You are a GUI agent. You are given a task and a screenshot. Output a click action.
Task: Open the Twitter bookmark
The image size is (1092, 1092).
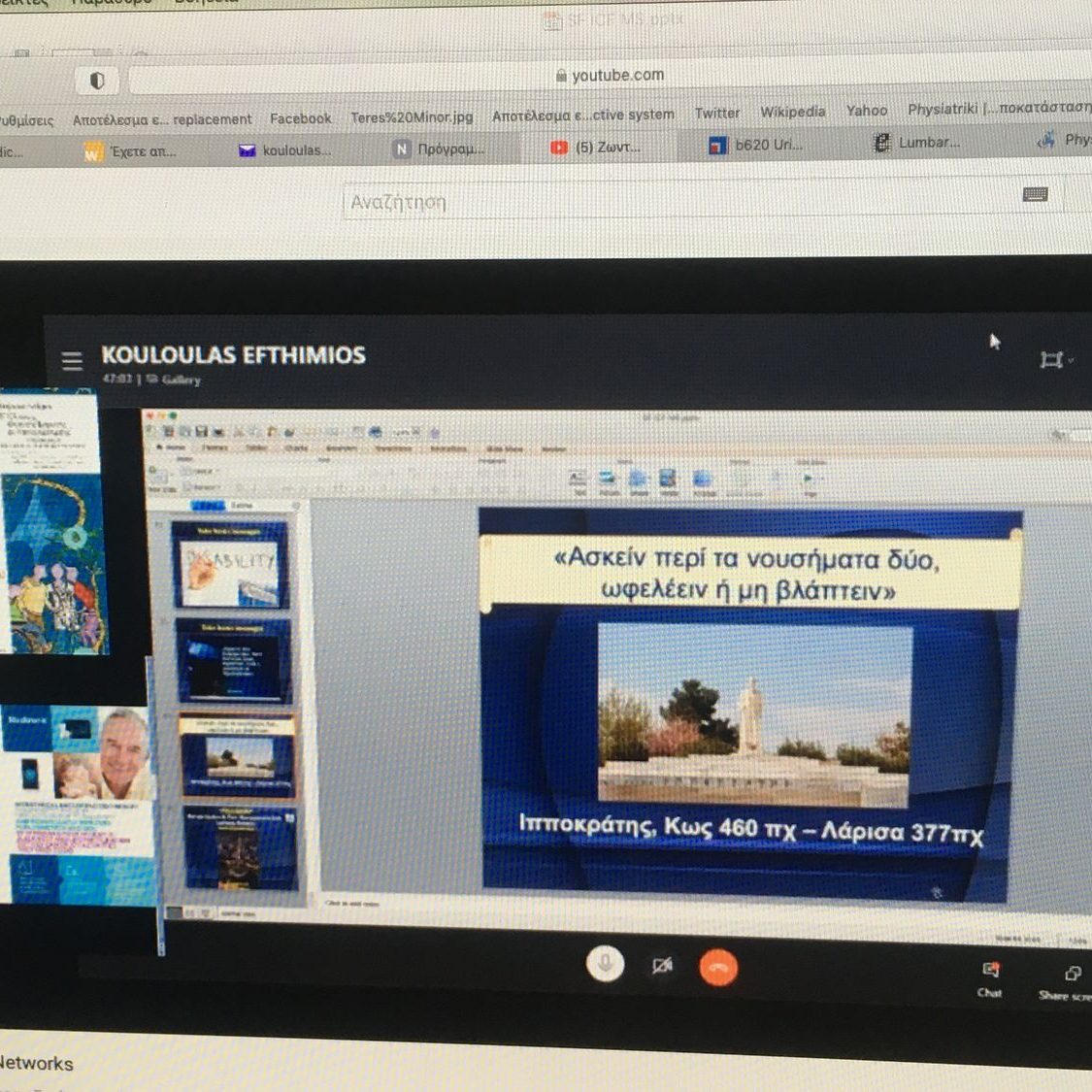click(x=716, y=114)
